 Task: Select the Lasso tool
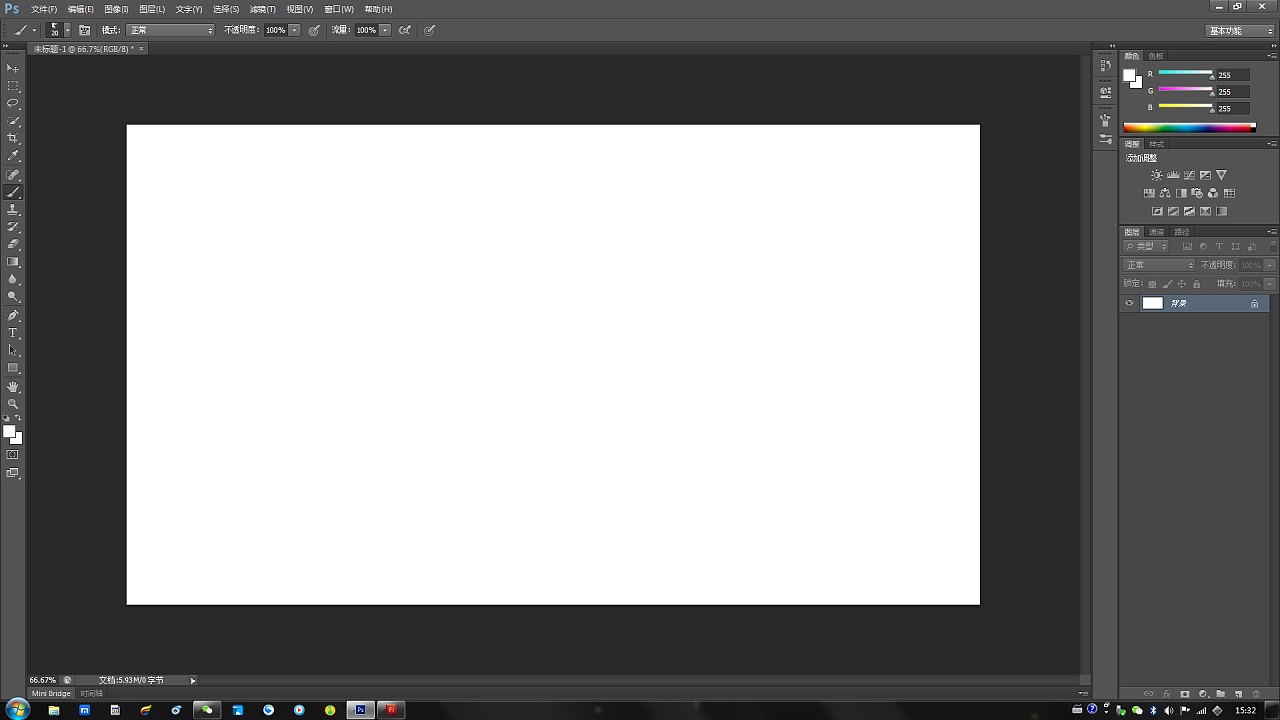pos(13,103)
